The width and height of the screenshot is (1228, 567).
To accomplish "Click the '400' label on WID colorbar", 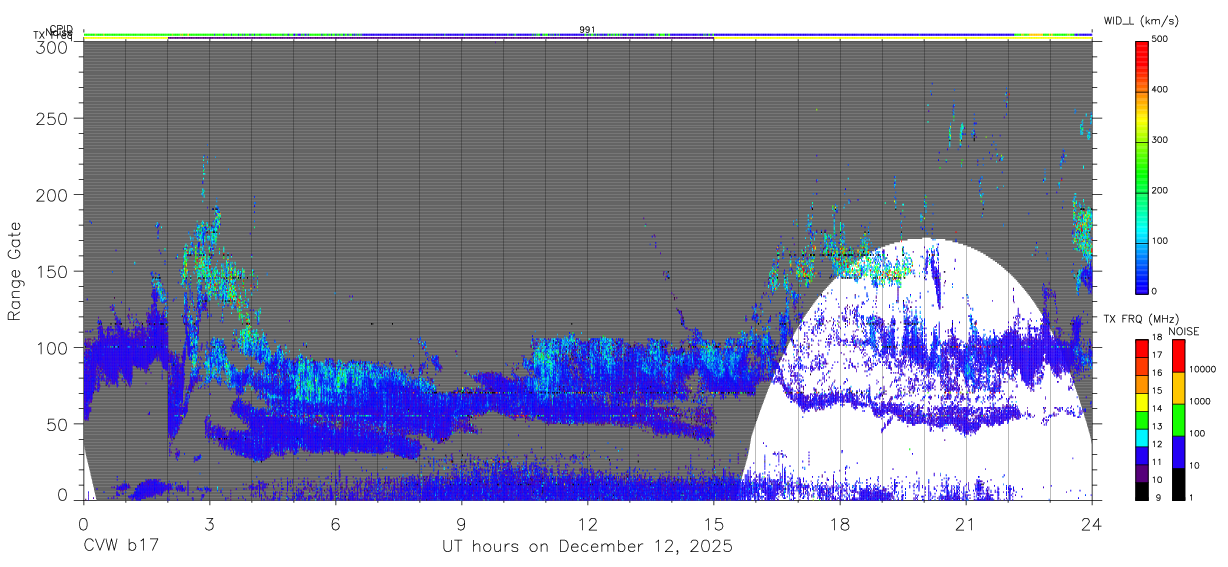I will 1159,90.
